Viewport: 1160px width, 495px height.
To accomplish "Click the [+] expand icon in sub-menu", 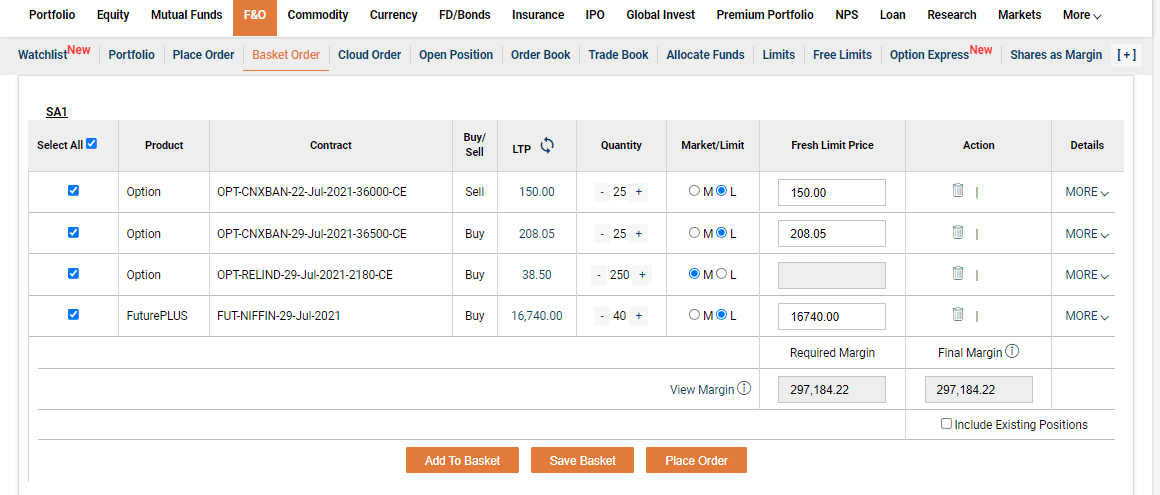I will point(1127,55).
